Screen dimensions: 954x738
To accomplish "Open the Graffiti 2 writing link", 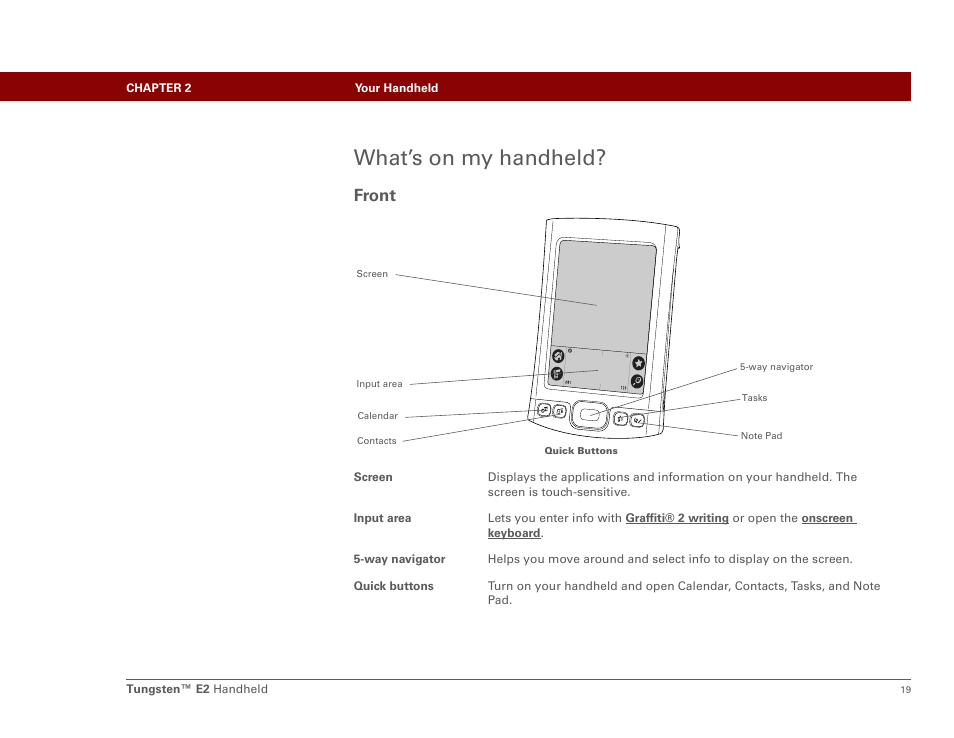I will click(677, 518).
